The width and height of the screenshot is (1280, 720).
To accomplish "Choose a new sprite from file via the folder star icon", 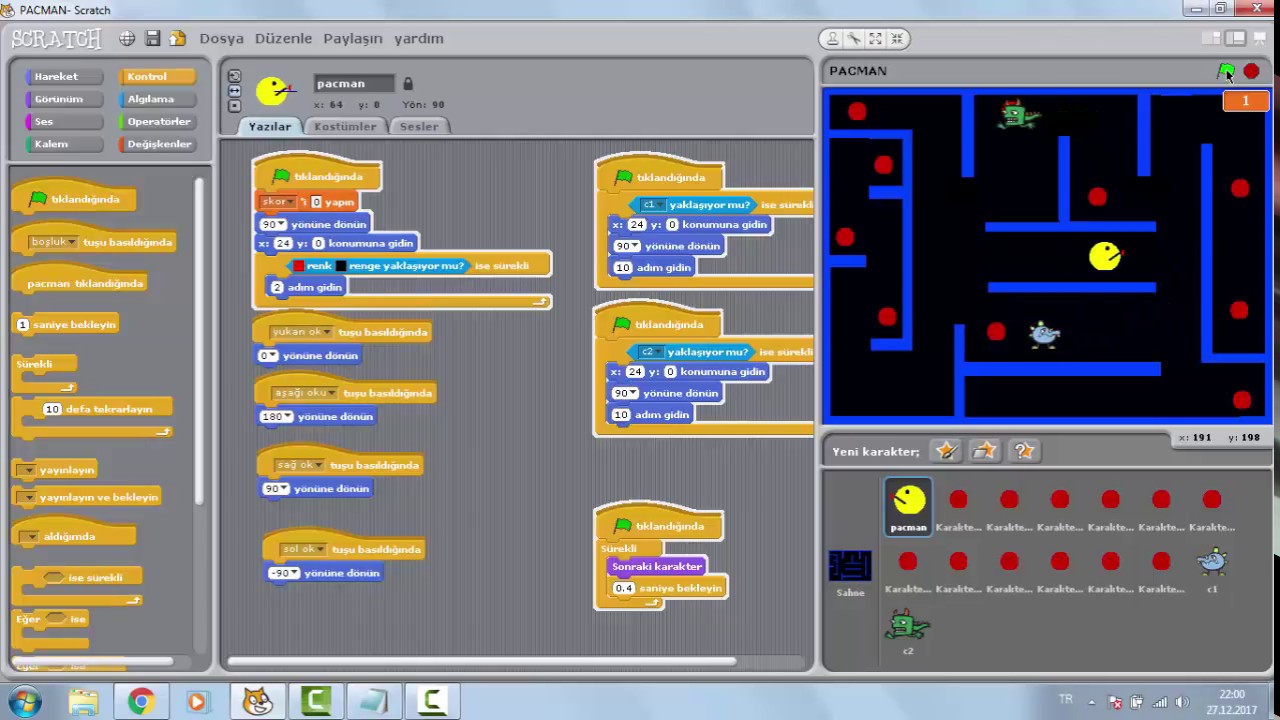I will click(984, 451).
